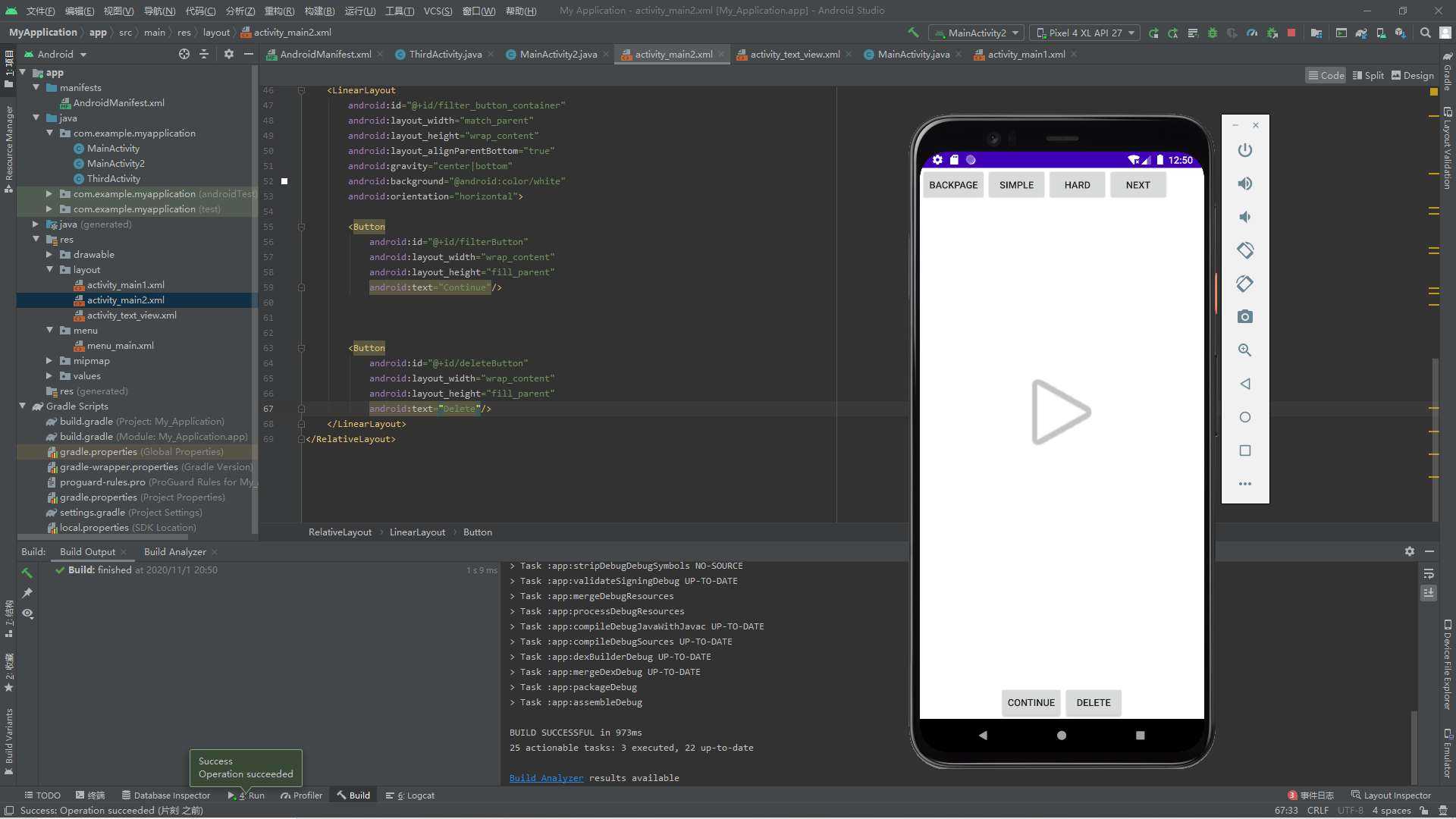Take emulator screenshot with camera icon
This screenshot has height=819, width=1456.
[1245, 317]
